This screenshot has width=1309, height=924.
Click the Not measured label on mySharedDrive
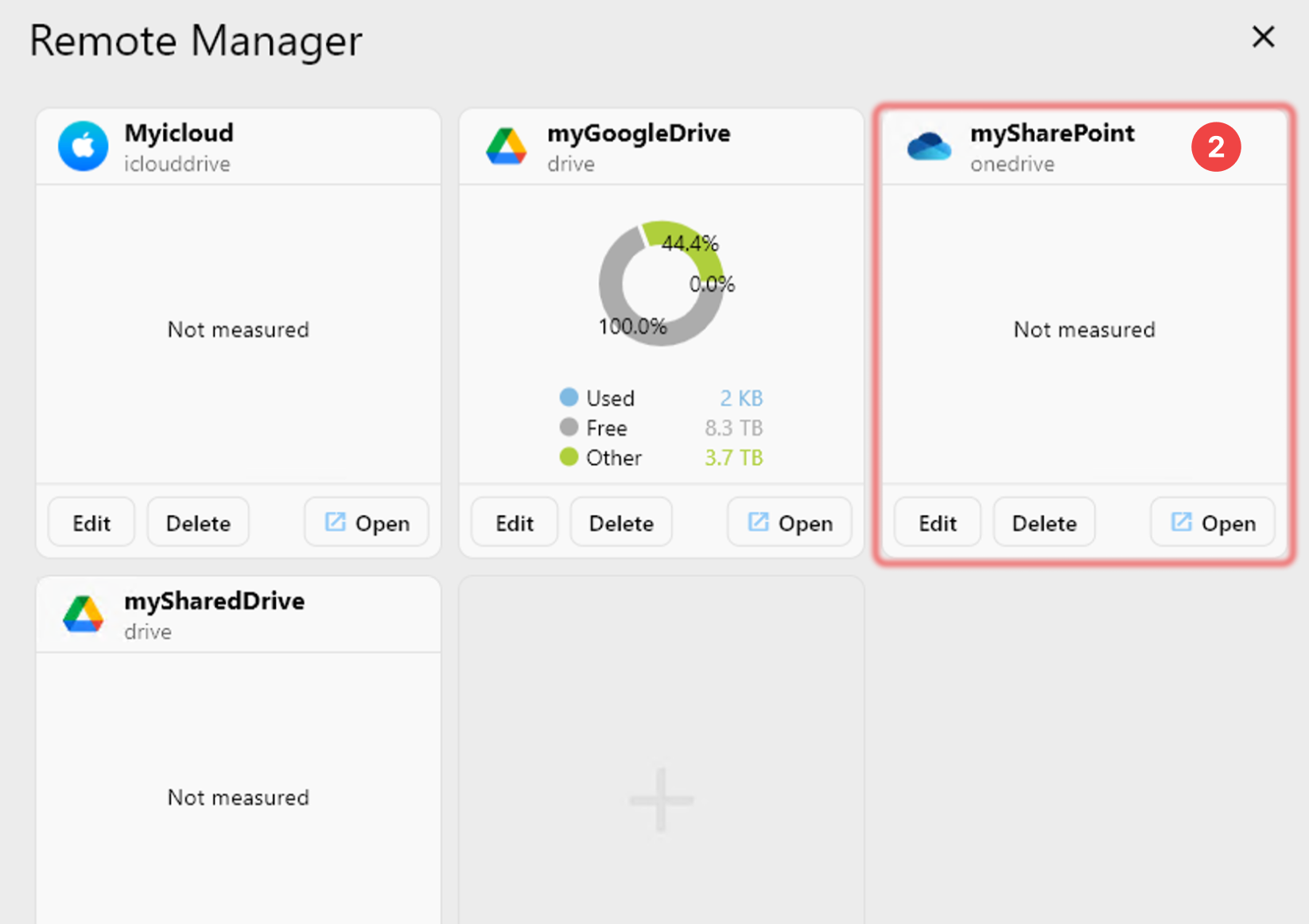pyautogui.click(x=238, y=798)
